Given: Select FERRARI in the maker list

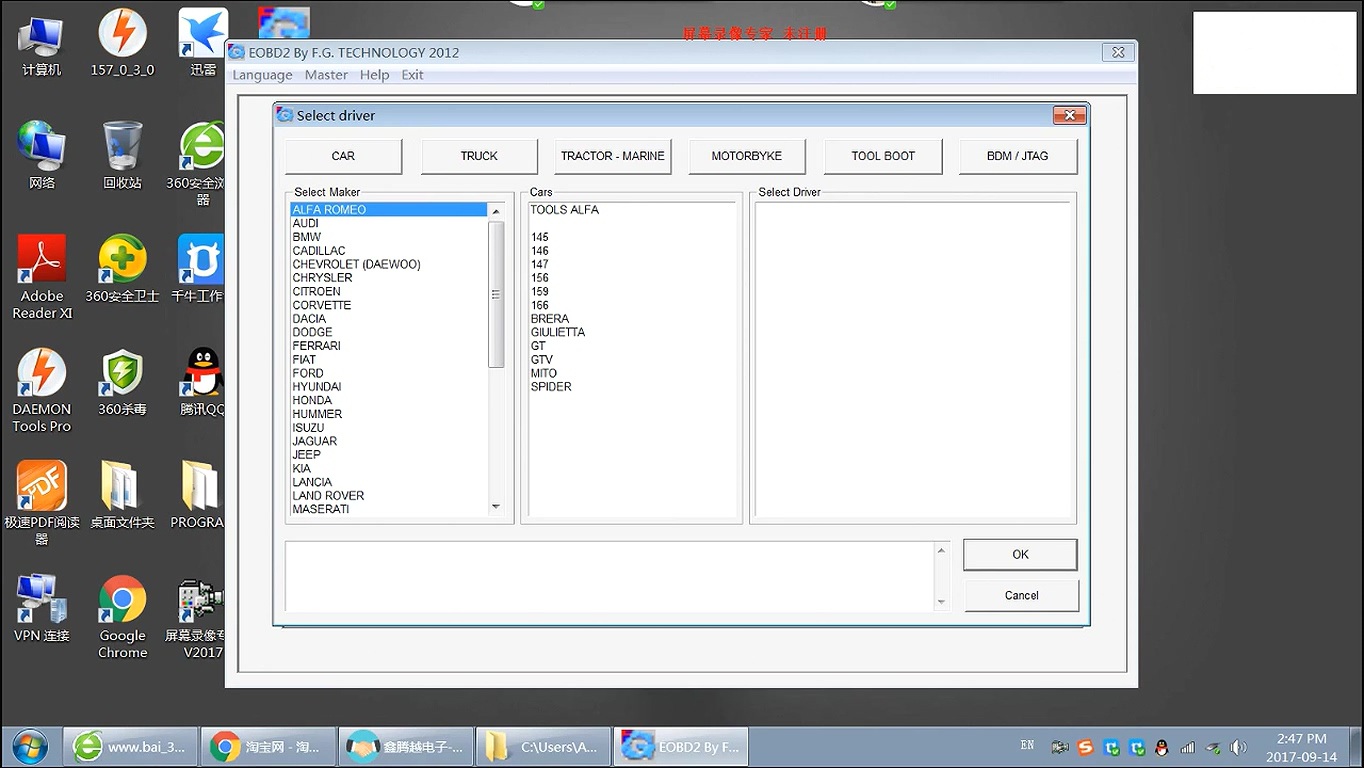Looking at the screenshot, I should coord(389,346).
